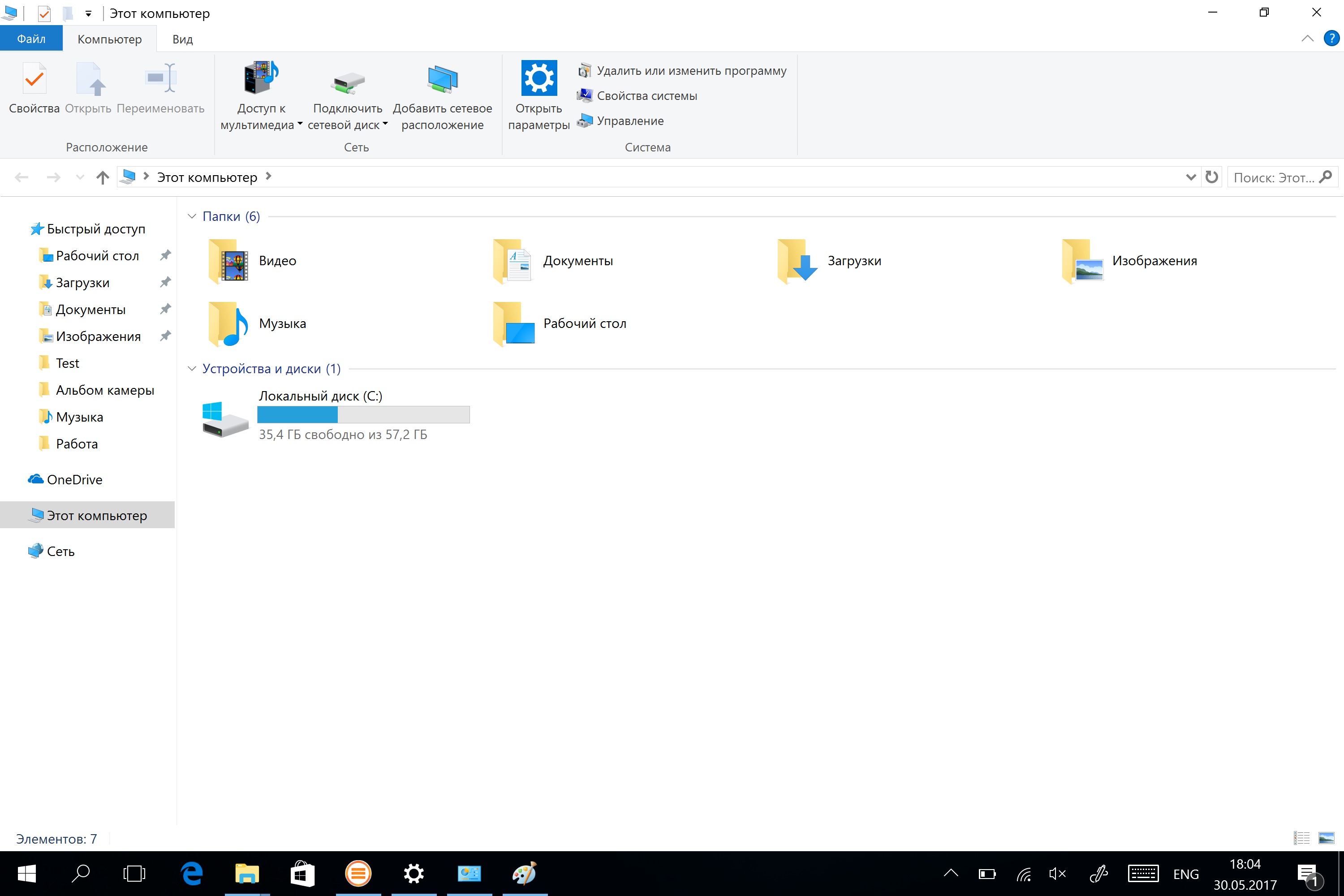Viewport: 1344px width, 896px height.
Task: Select OneDrive in navigation pane
Action: pyautogui.click(x=65, y=480)
